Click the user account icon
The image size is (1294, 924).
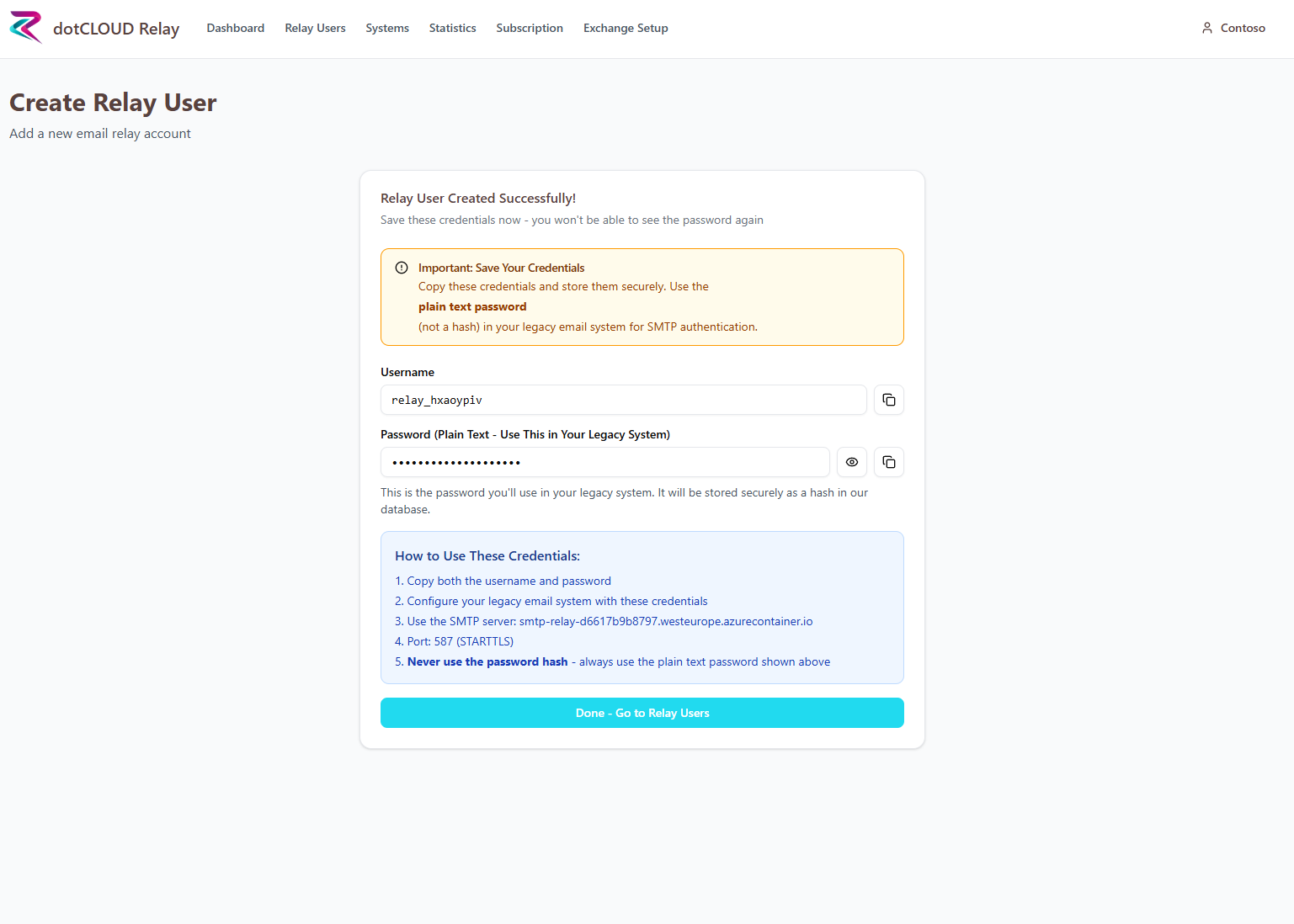1207,28
